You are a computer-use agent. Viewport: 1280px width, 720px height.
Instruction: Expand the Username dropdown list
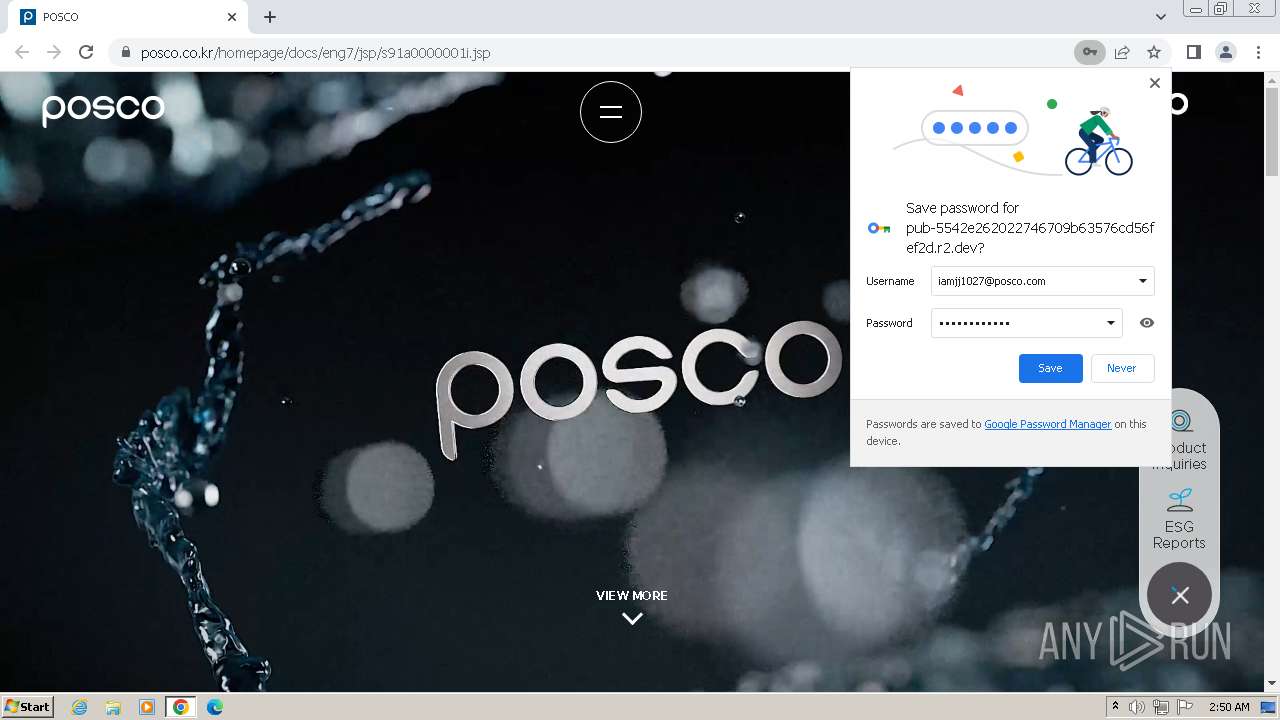point(1143,281)
